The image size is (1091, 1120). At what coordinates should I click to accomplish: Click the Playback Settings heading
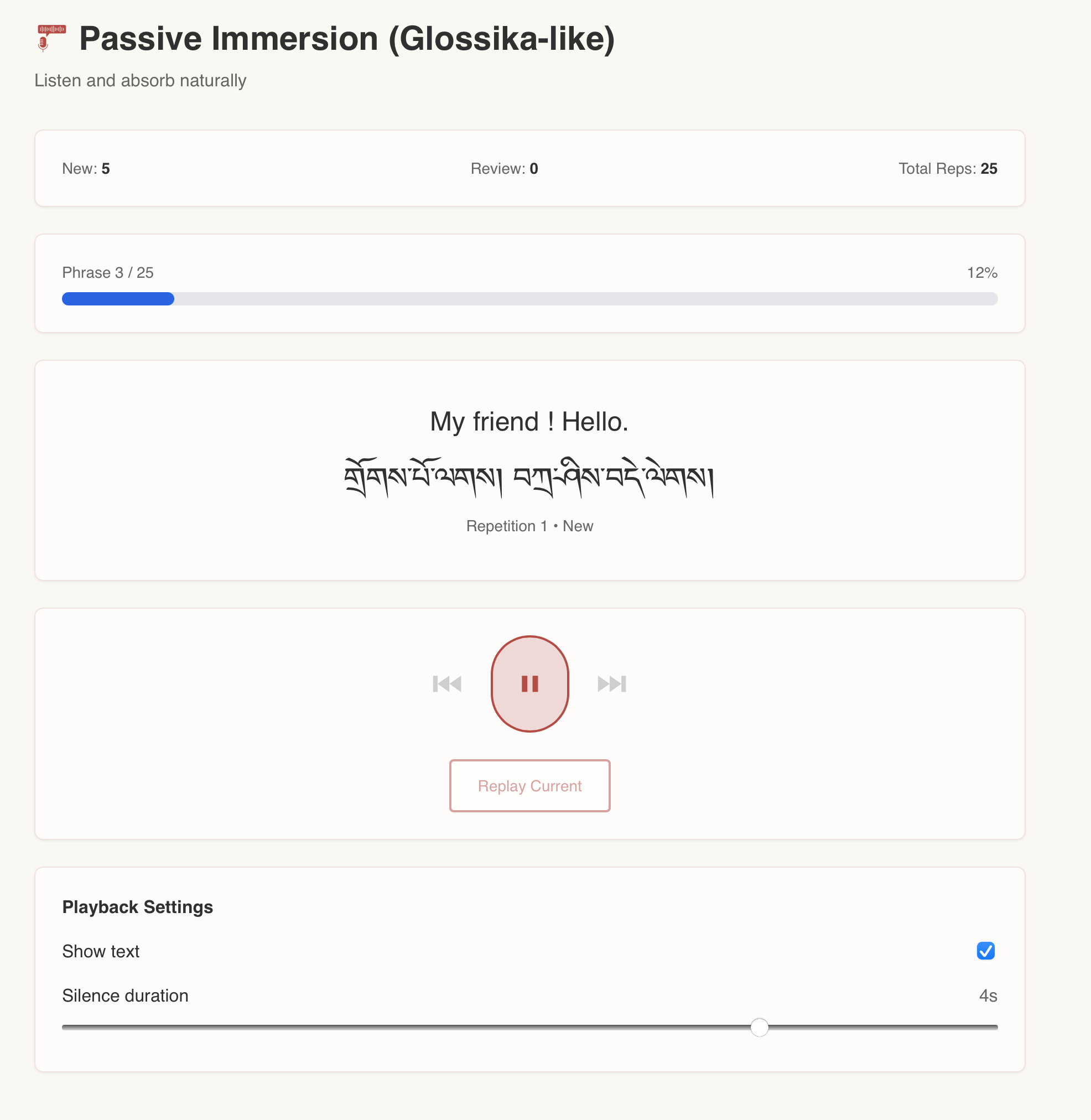click(138, 907)
